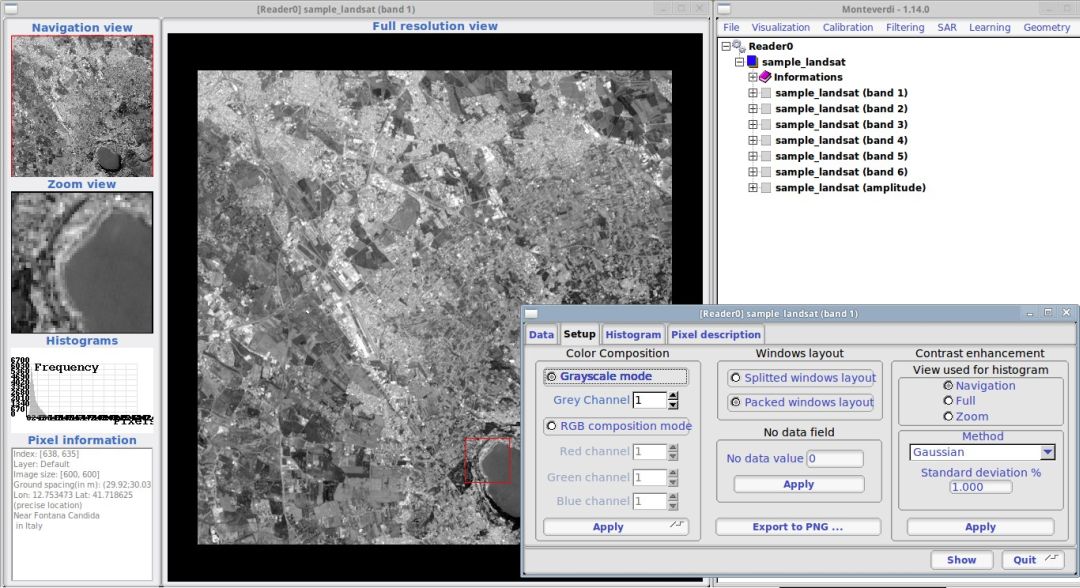This screenshot has height=588, width=1080.
Task: Switch to the Histogram tab
Action: 633,334
